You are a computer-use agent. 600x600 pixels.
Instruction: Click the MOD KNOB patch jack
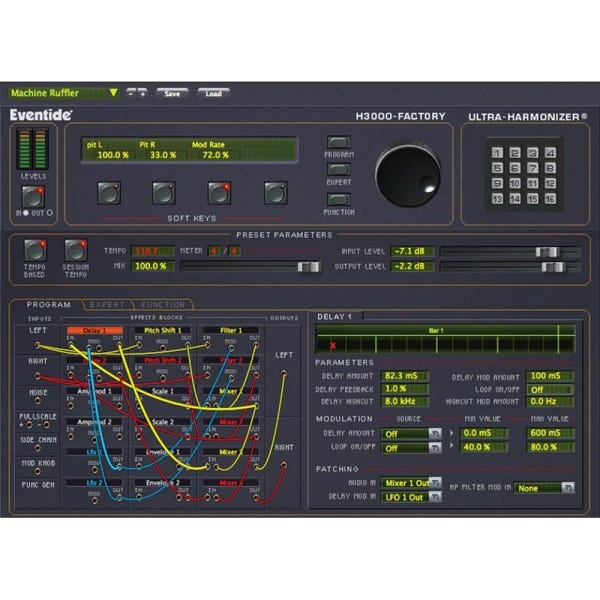pyautogui.click(x=38, y=471)
